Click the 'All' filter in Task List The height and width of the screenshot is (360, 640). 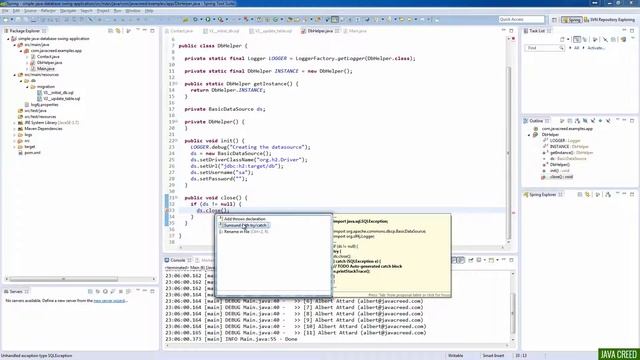[576, 48]
